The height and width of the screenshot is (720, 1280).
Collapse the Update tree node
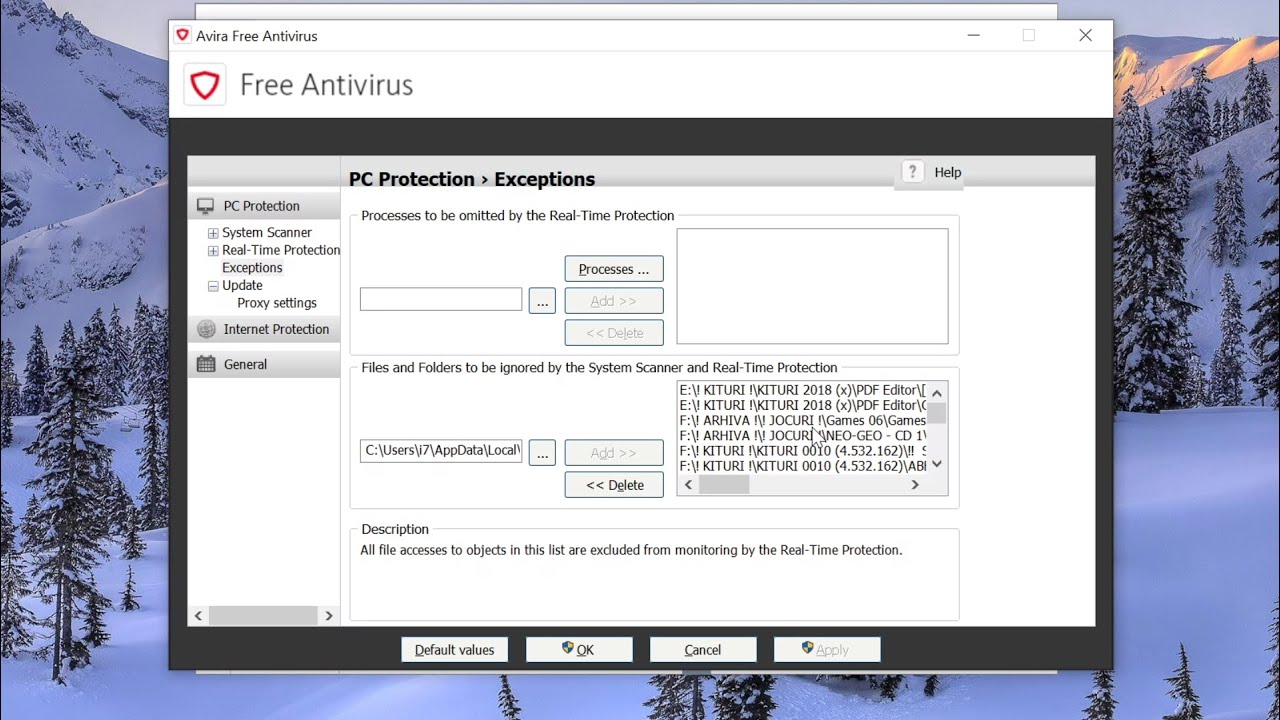pos(213,286)
